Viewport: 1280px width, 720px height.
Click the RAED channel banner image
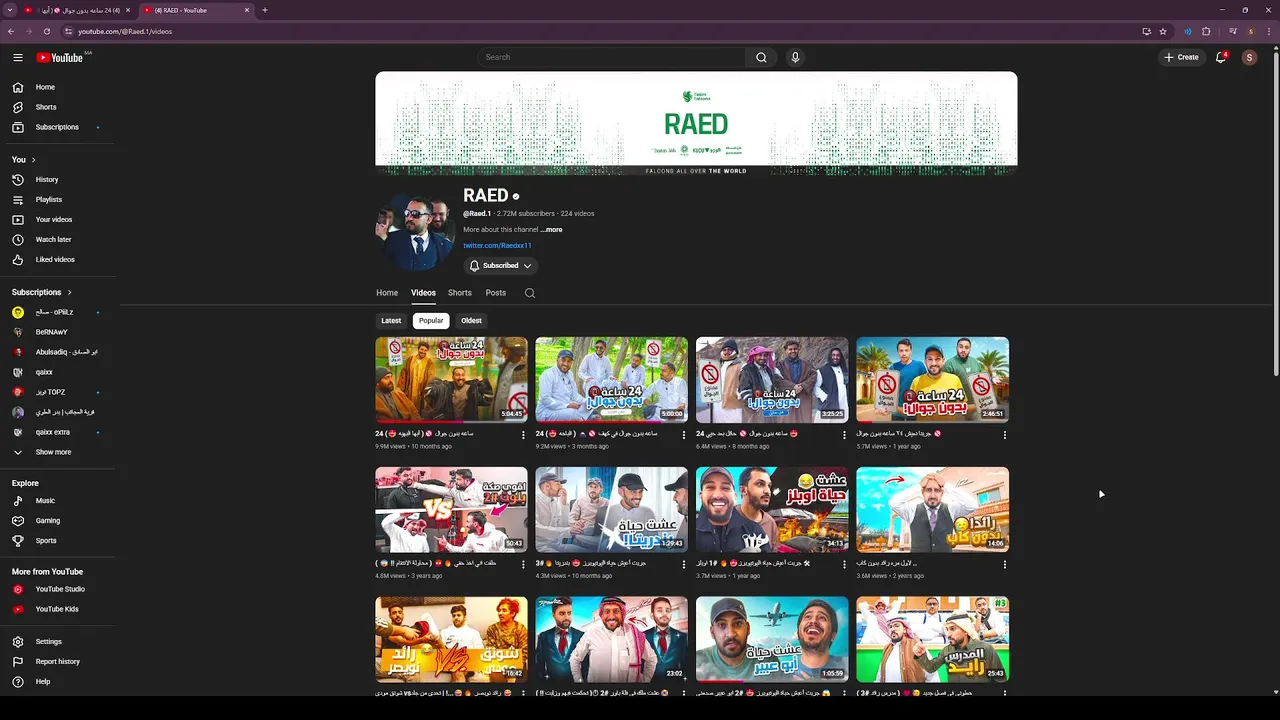696,123
